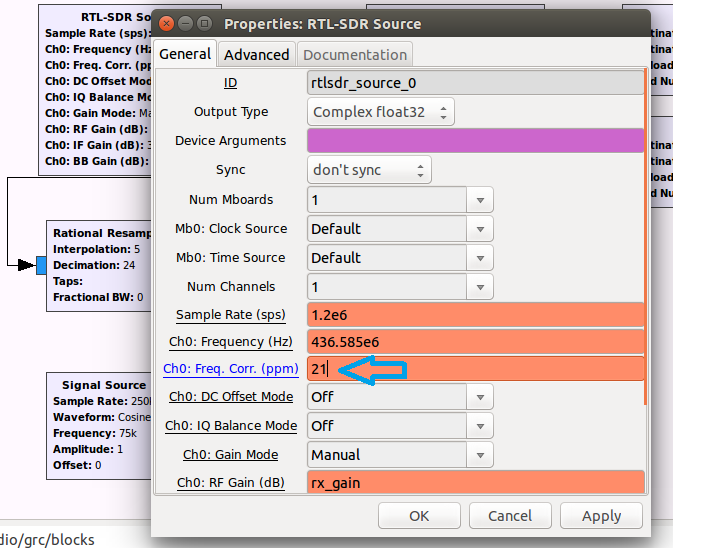Click the Cancel button
This screenshot has height=548, width=720.
click(510, 516)
